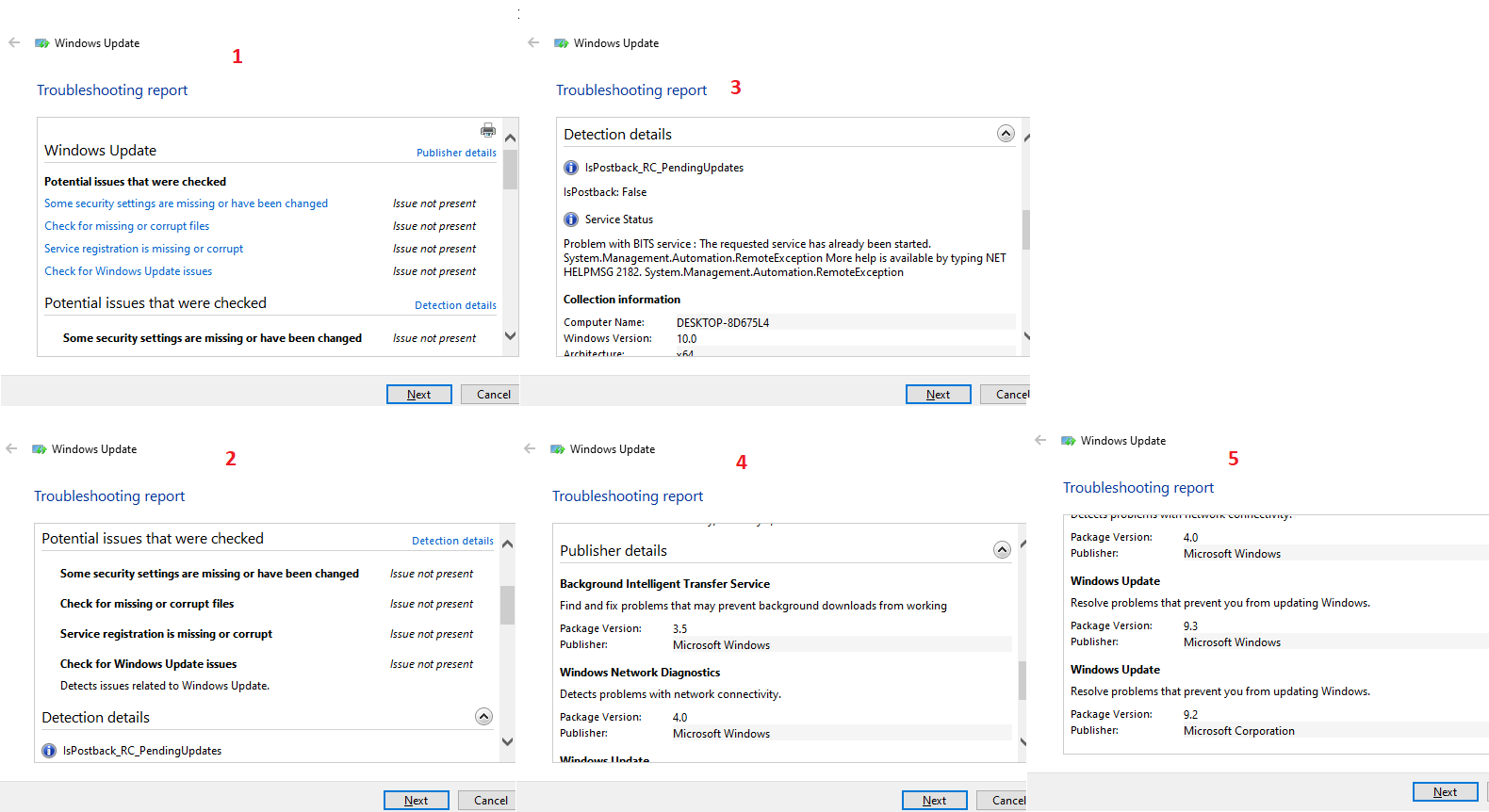This screenshot has width=1489, height=812.
Task: Click the Windows Update title icon in the Service Status window
Action: pos(562,43)
